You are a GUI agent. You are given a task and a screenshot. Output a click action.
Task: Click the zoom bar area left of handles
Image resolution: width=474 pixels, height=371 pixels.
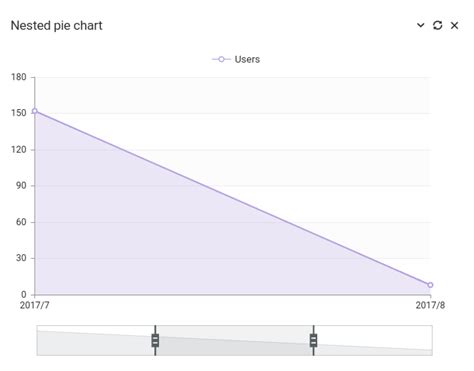pos(94,340)
